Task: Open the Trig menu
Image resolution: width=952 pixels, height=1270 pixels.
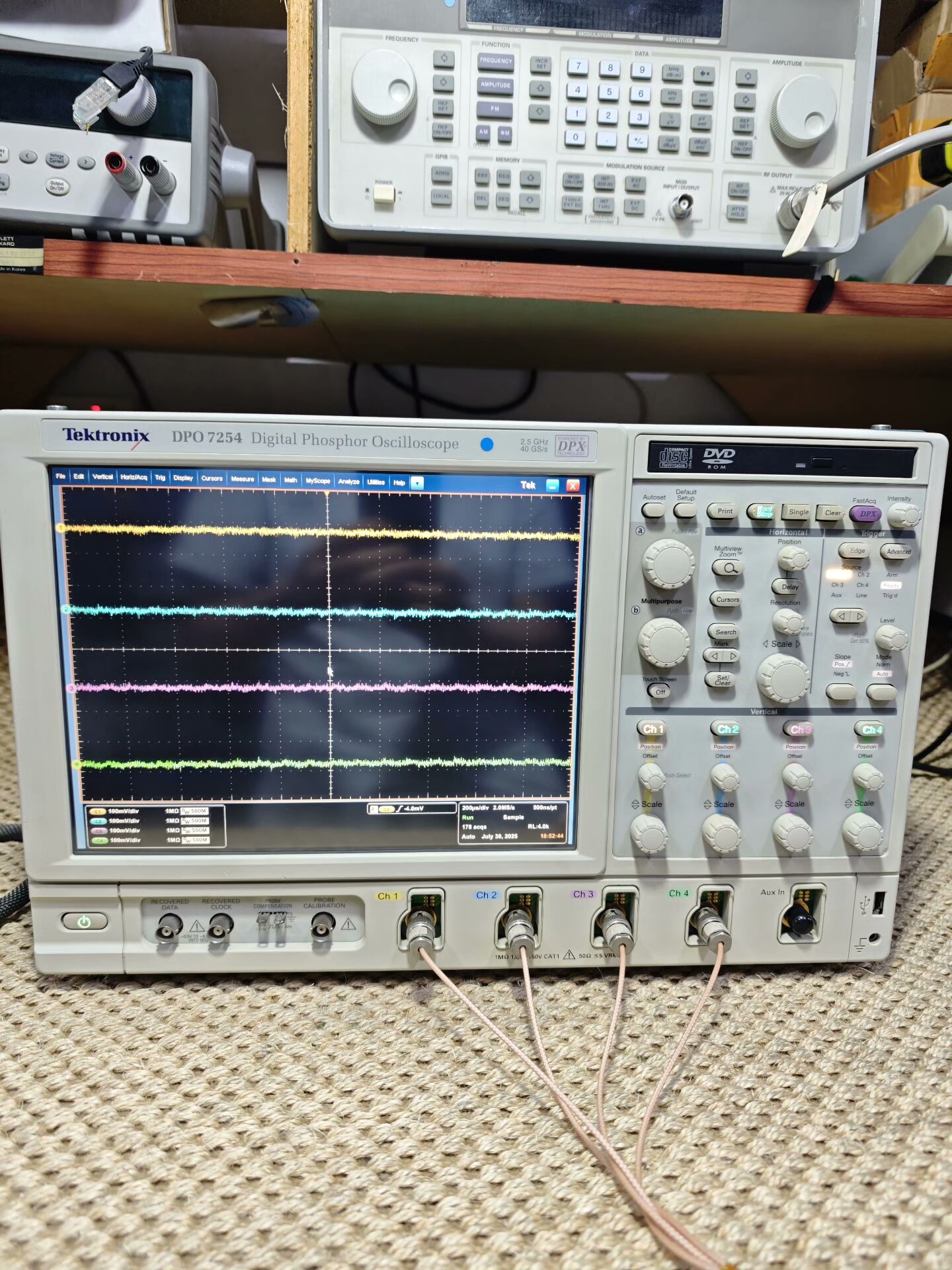Action: coord(160,478)
